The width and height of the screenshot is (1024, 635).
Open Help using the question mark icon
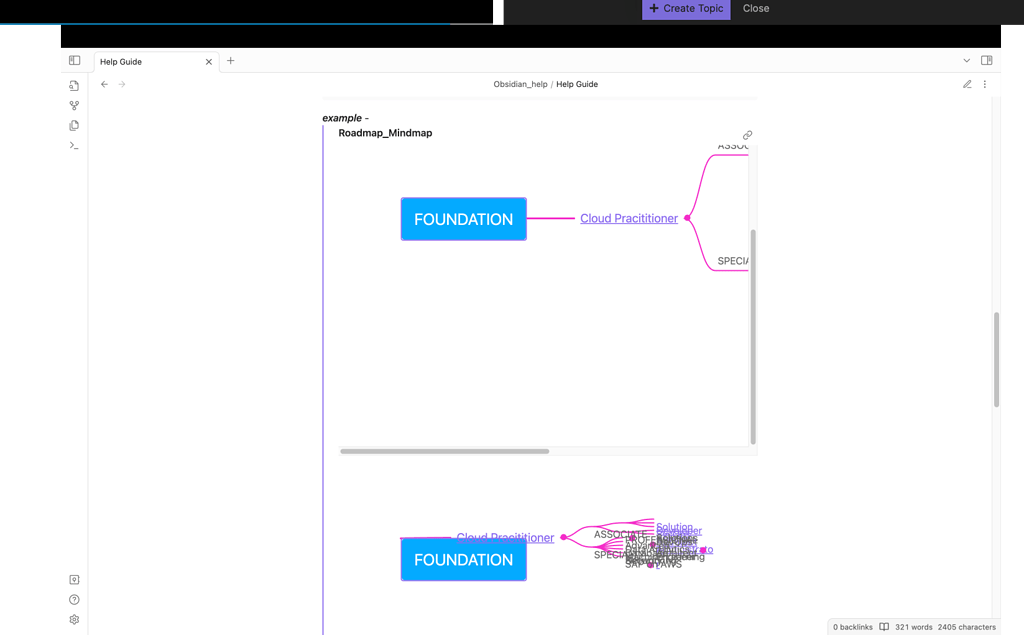[x=74, y=599]
